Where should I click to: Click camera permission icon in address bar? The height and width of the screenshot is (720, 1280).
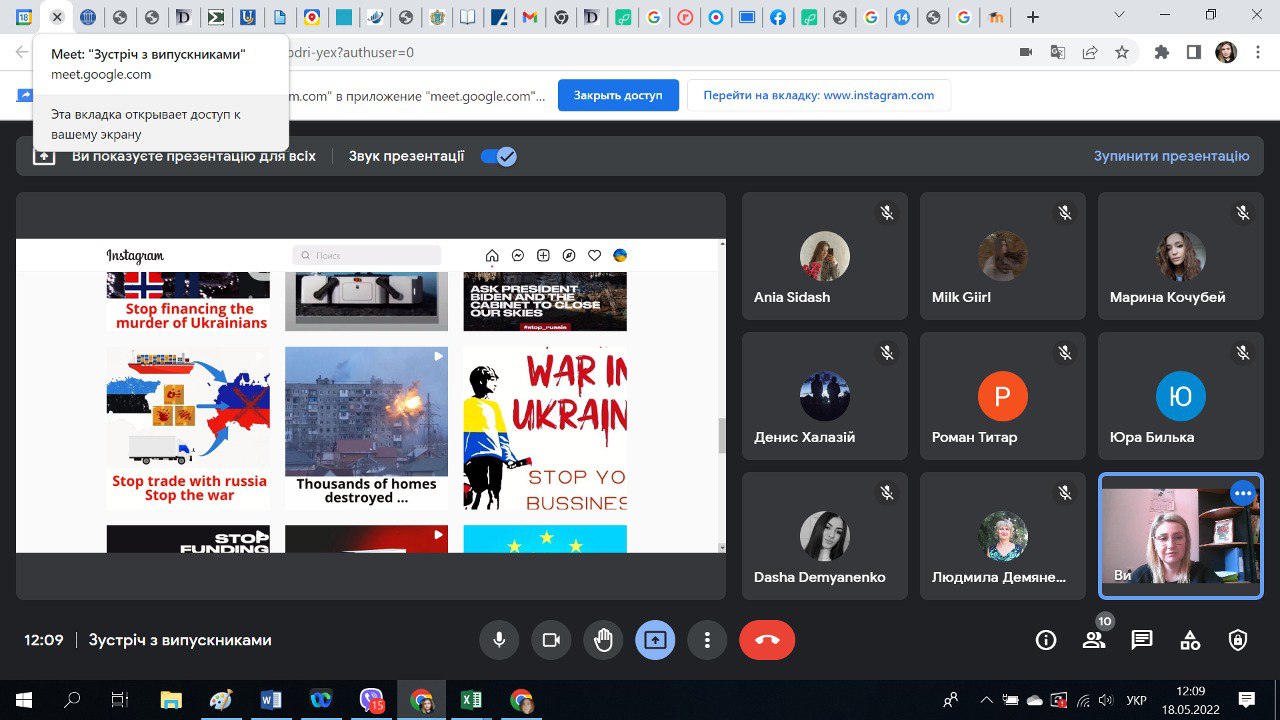(1025, 52)
